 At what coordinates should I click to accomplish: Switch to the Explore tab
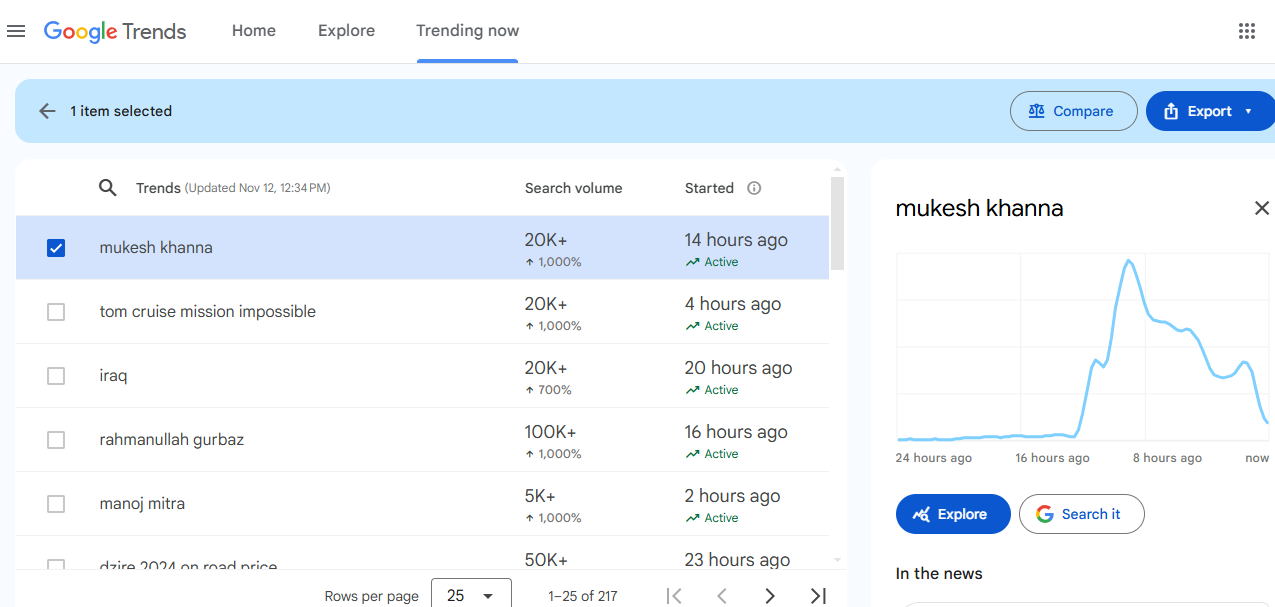click(x=346, y=31)
